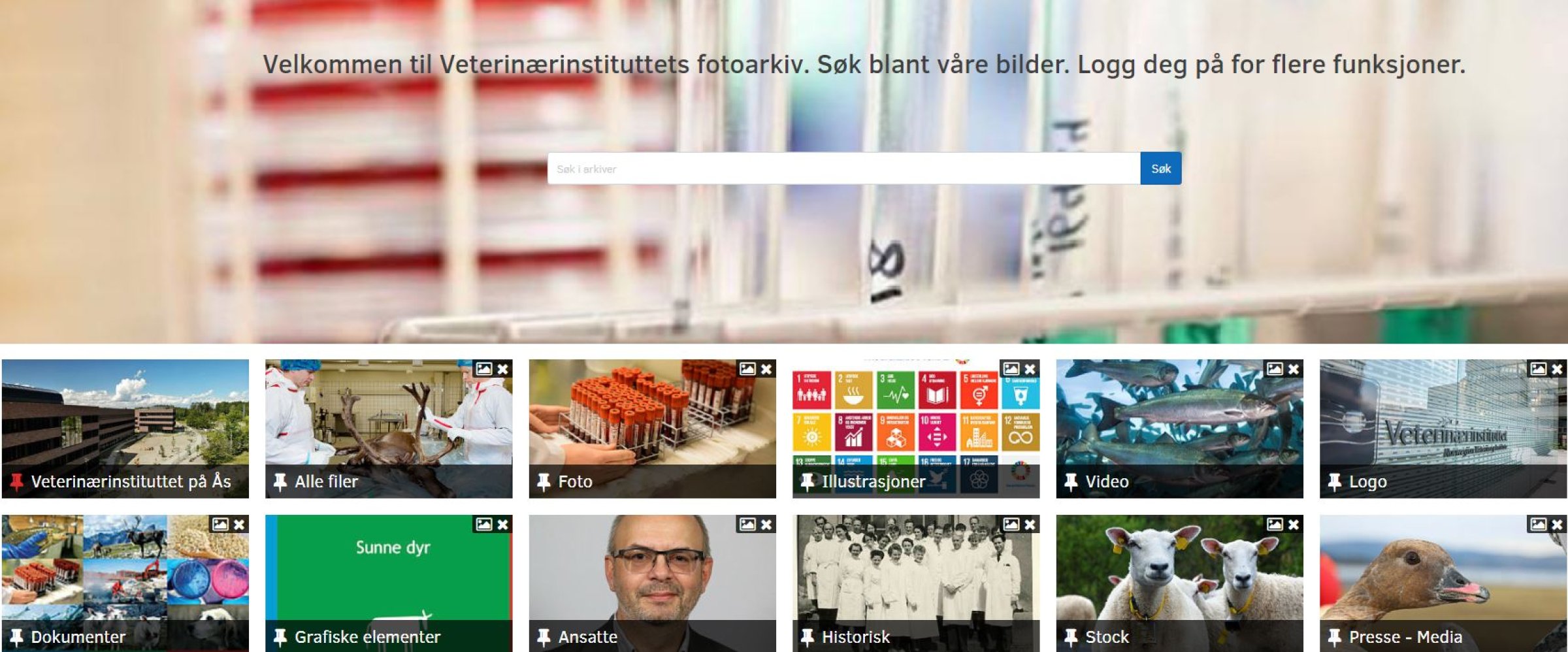Screen dimensions: 1568x652
Task: Click the X icon on the Logo tile
Action: pyautogui.click(x=1558, y=369)
